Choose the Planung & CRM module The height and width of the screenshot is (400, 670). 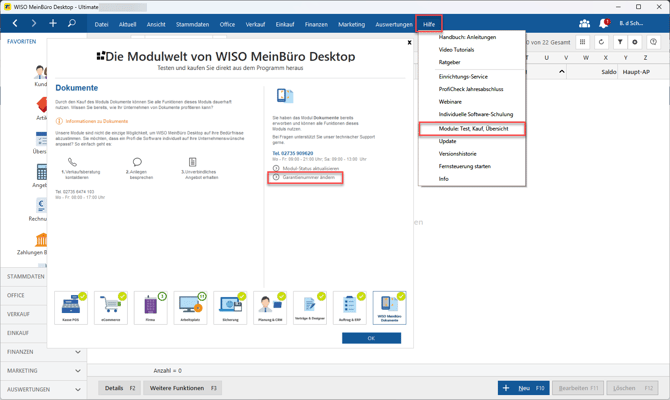270,307
